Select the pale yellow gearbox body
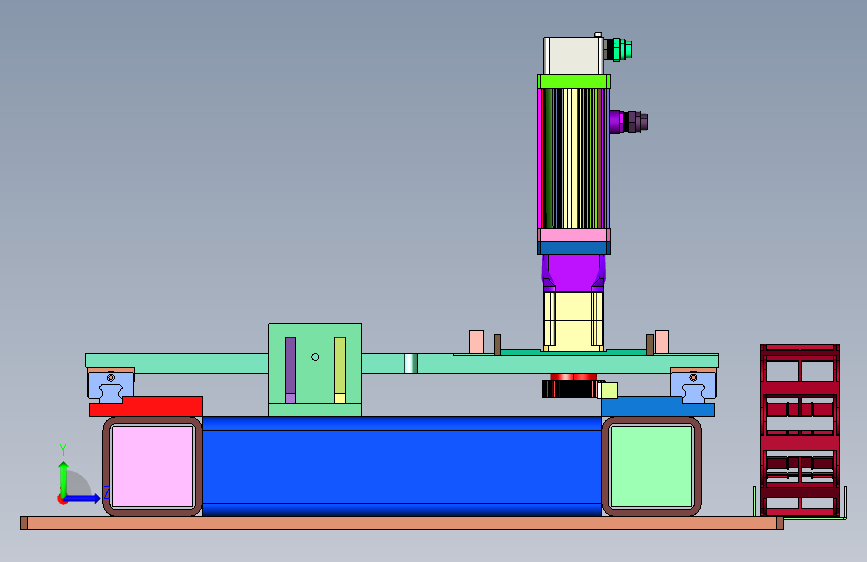This screenshot has height=562, width=867. click(574, 321)
